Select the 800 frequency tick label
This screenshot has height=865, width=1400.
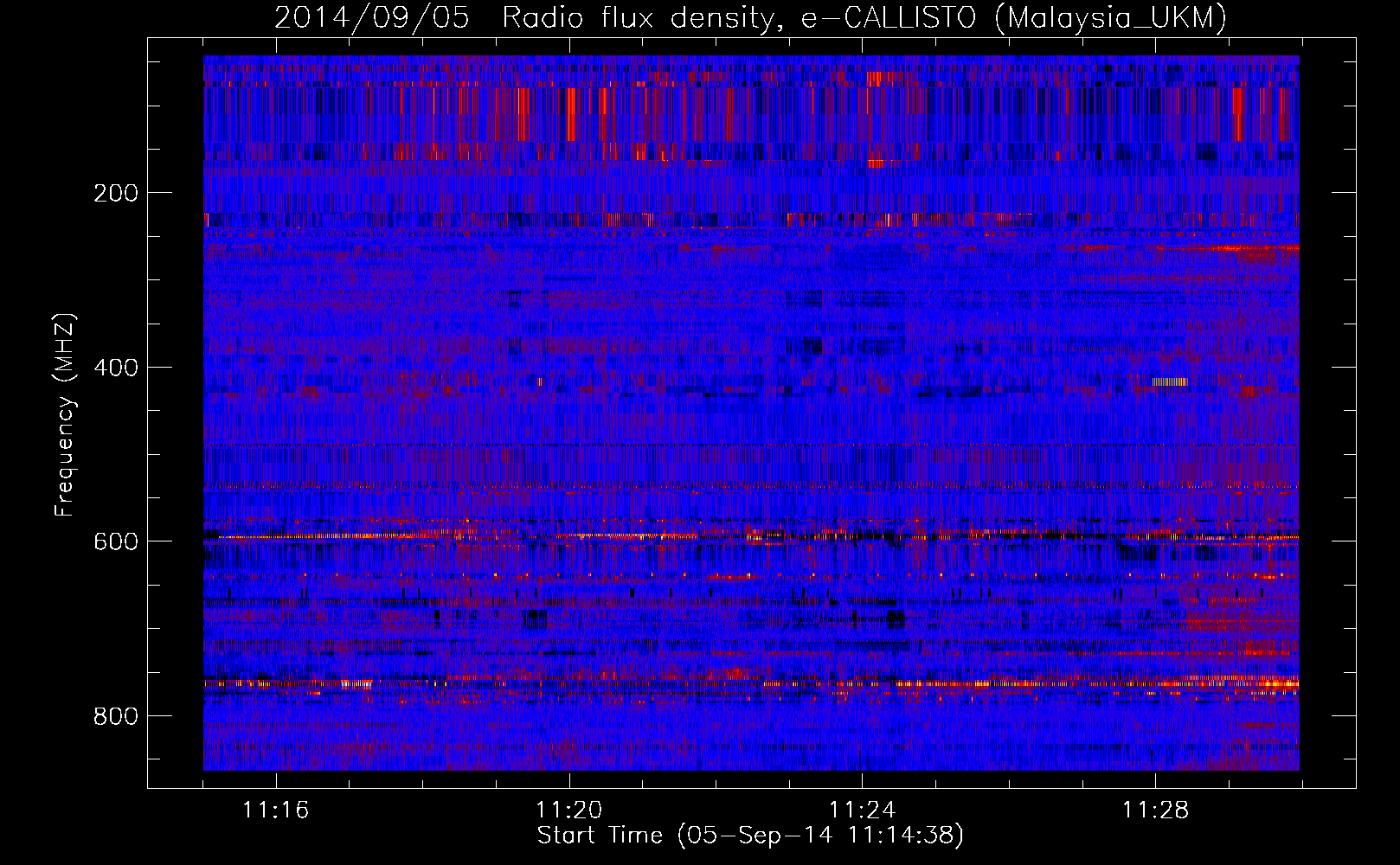coord(116,716)
